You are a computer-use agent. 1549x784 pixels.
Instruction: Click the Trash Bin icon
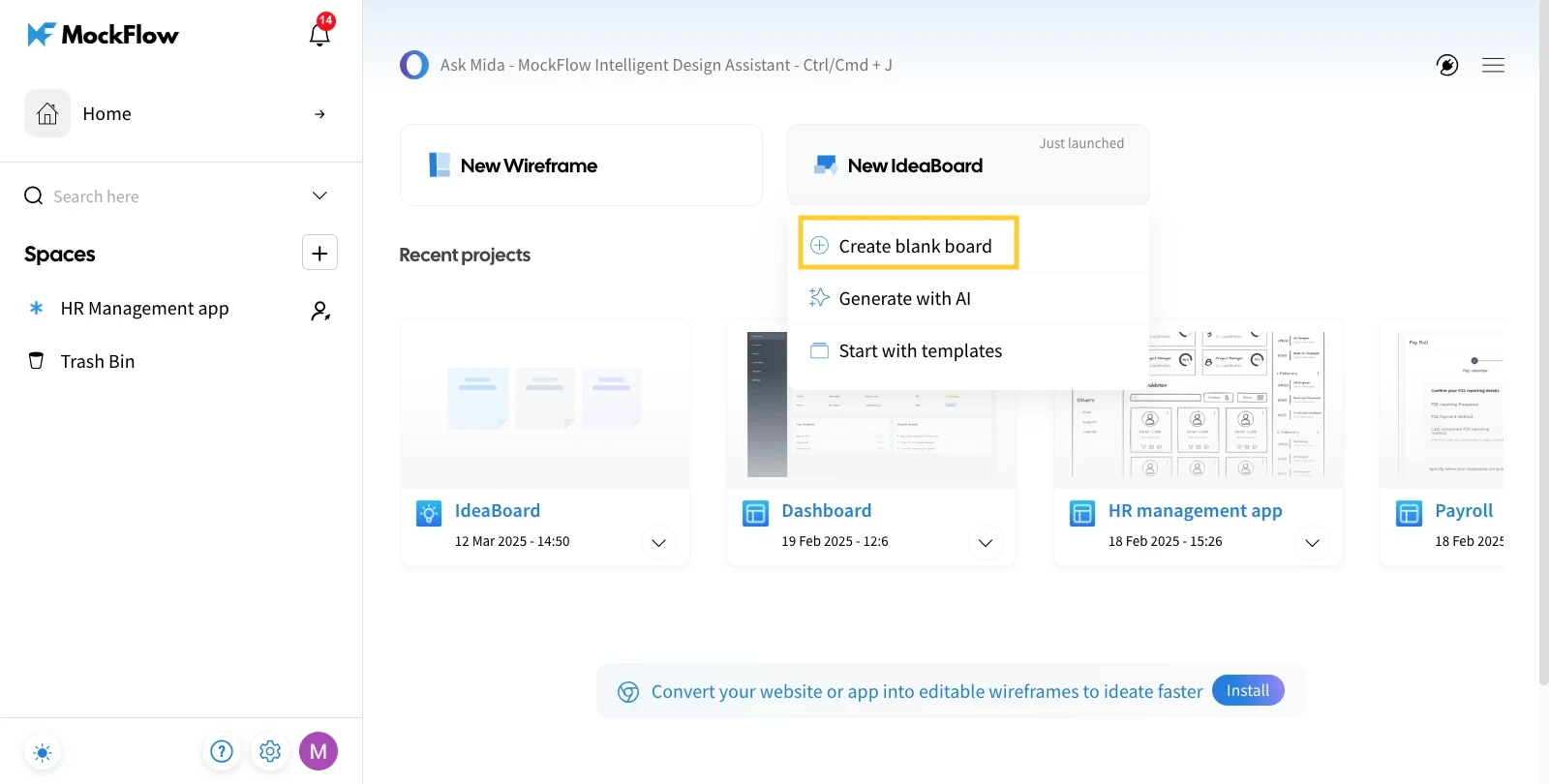pyautogui.click(x=36, y=360)
